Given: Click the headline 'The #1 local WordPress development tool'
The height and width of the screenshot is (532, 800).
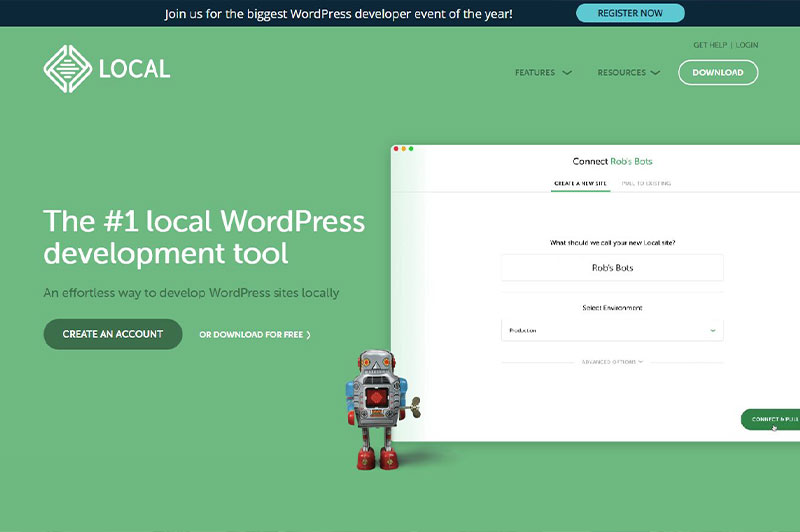Looking at the screenshot, I should [x=204, y=237].
